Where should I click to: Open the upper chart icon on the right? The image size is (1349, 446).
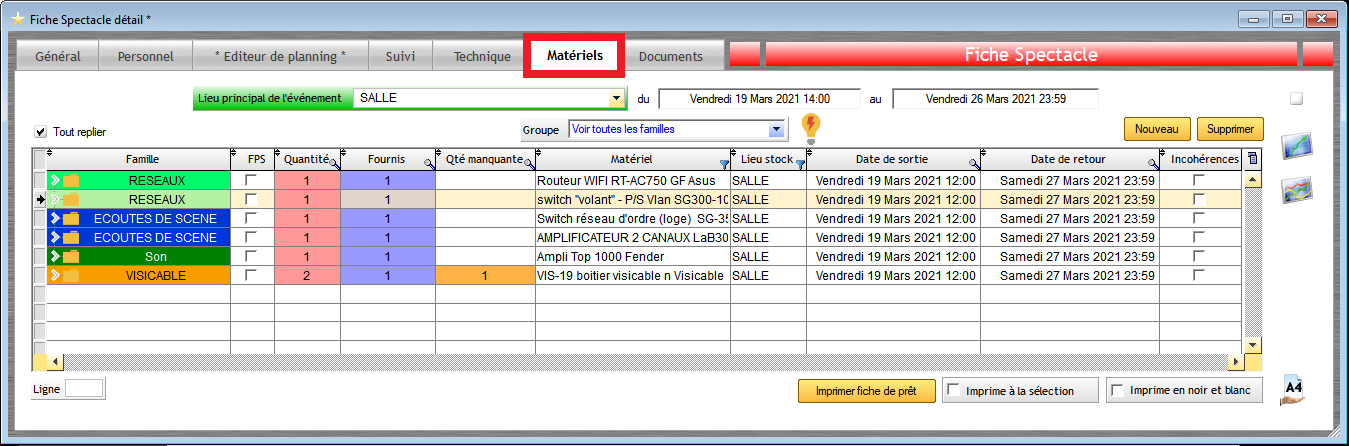1297,146
